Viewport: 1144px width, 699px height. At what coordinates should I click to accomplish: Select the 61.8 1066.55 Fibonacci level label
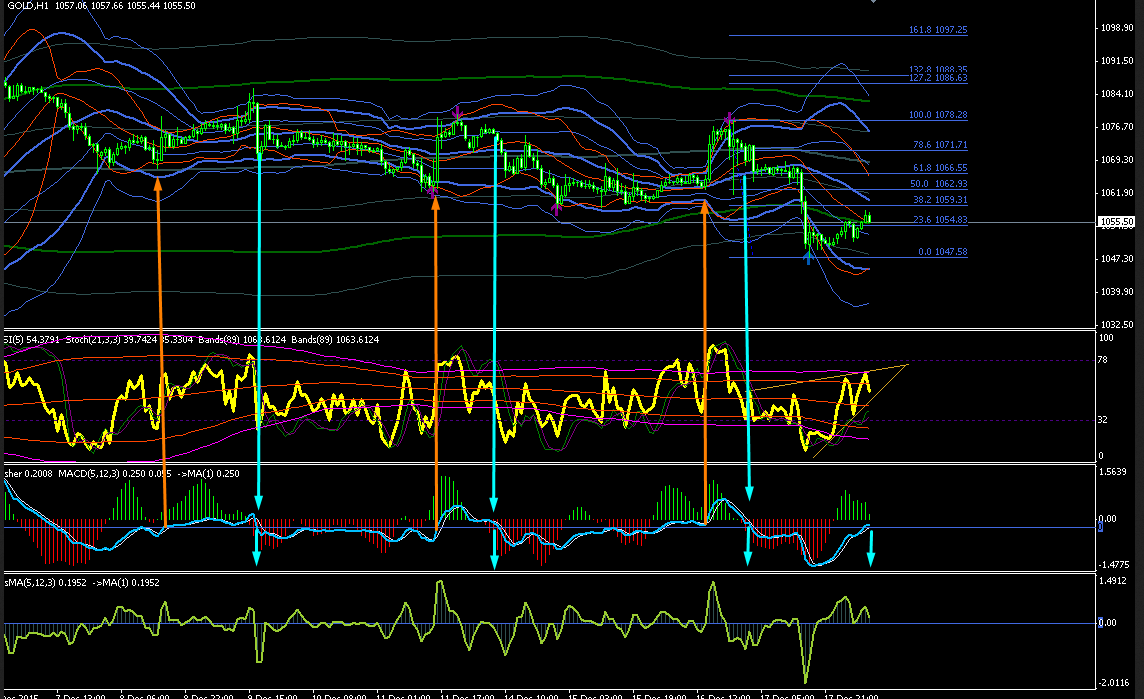[940, 168]
